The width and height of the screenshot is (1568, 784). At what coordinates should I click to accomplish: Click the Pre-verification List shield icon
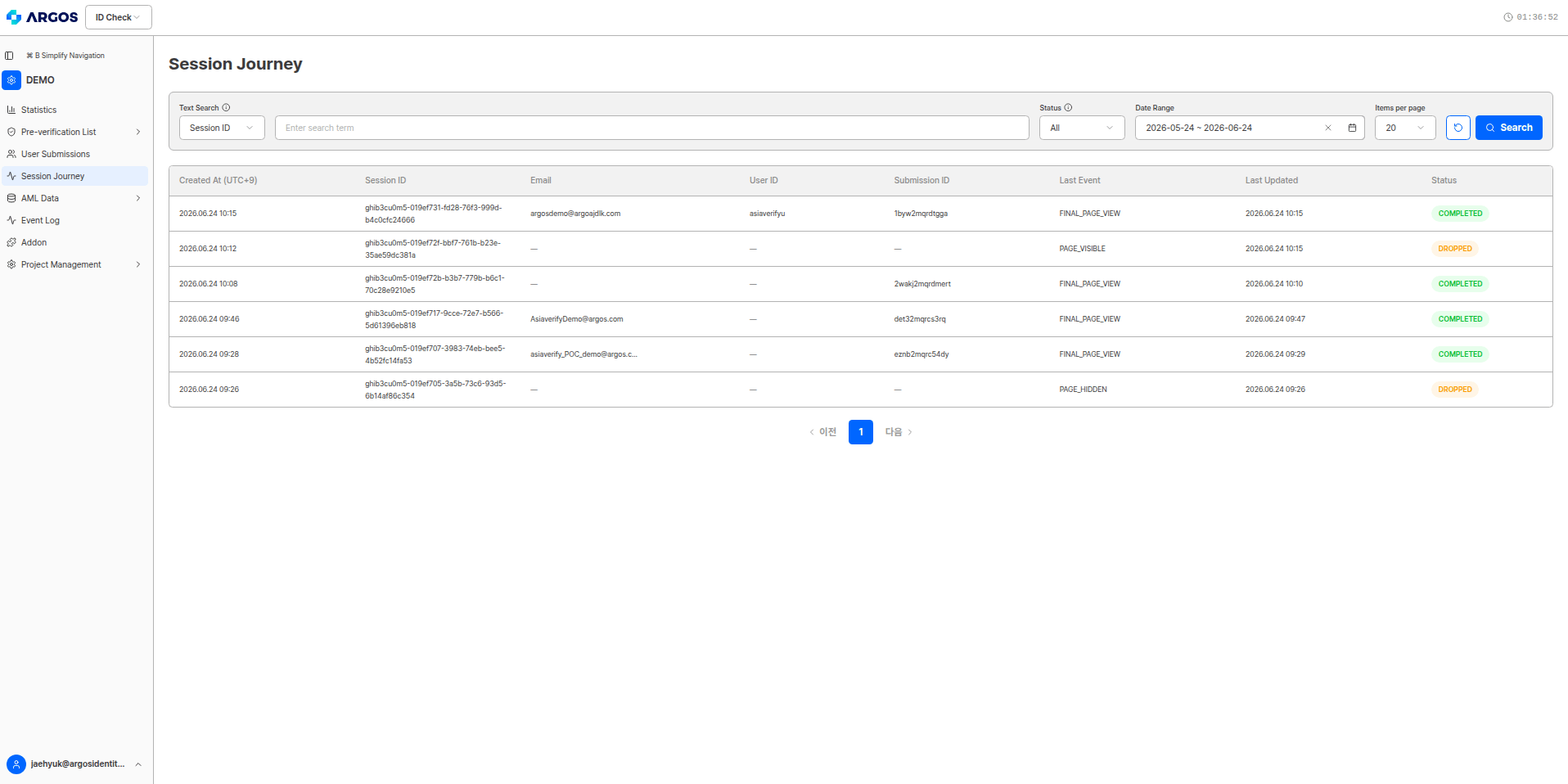(11, 132)
